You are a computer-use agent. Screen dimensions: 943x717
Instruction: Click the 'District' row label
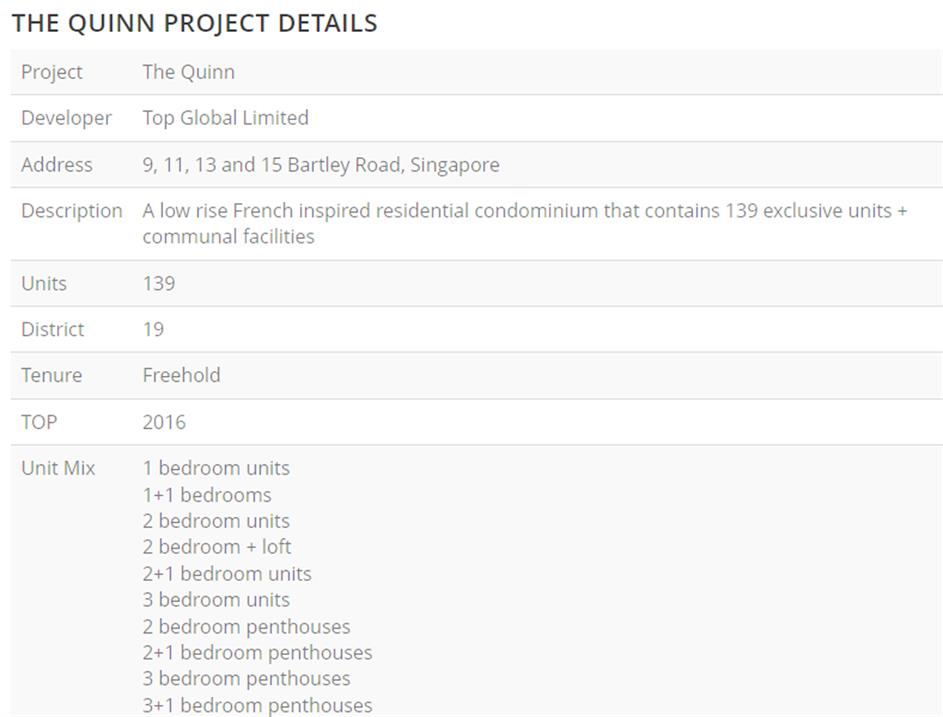tap(53, 330)
